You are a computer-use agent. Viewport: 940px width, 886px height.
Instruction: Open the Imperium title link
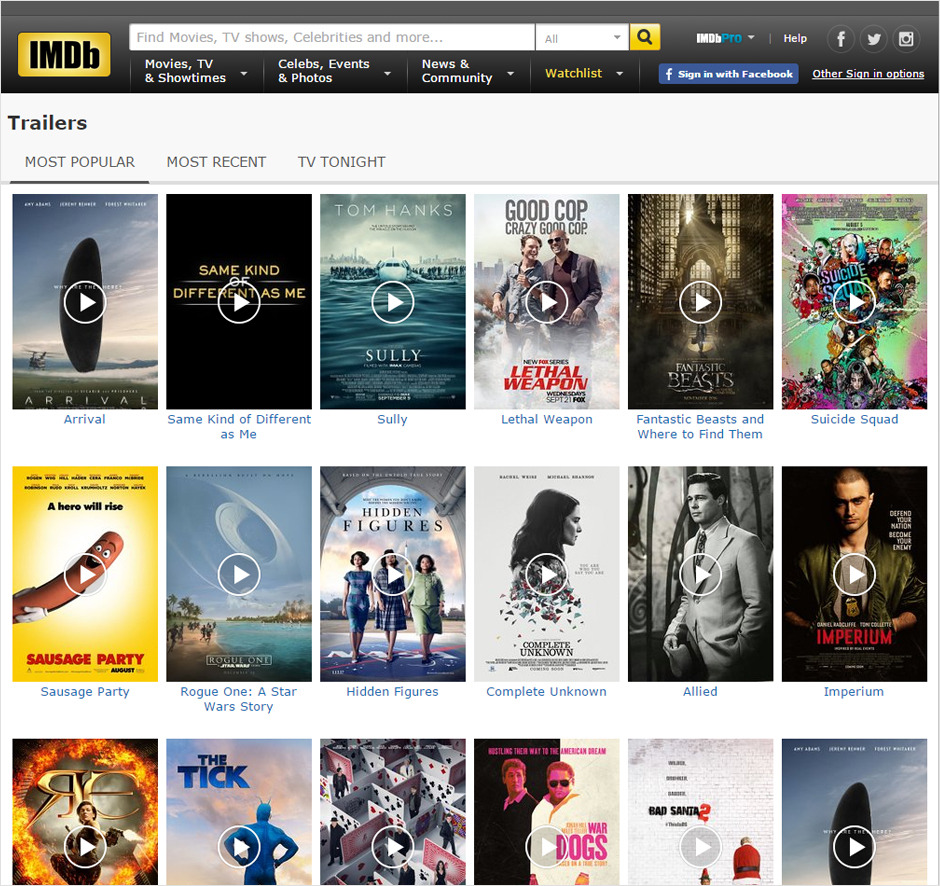(854, 691)
